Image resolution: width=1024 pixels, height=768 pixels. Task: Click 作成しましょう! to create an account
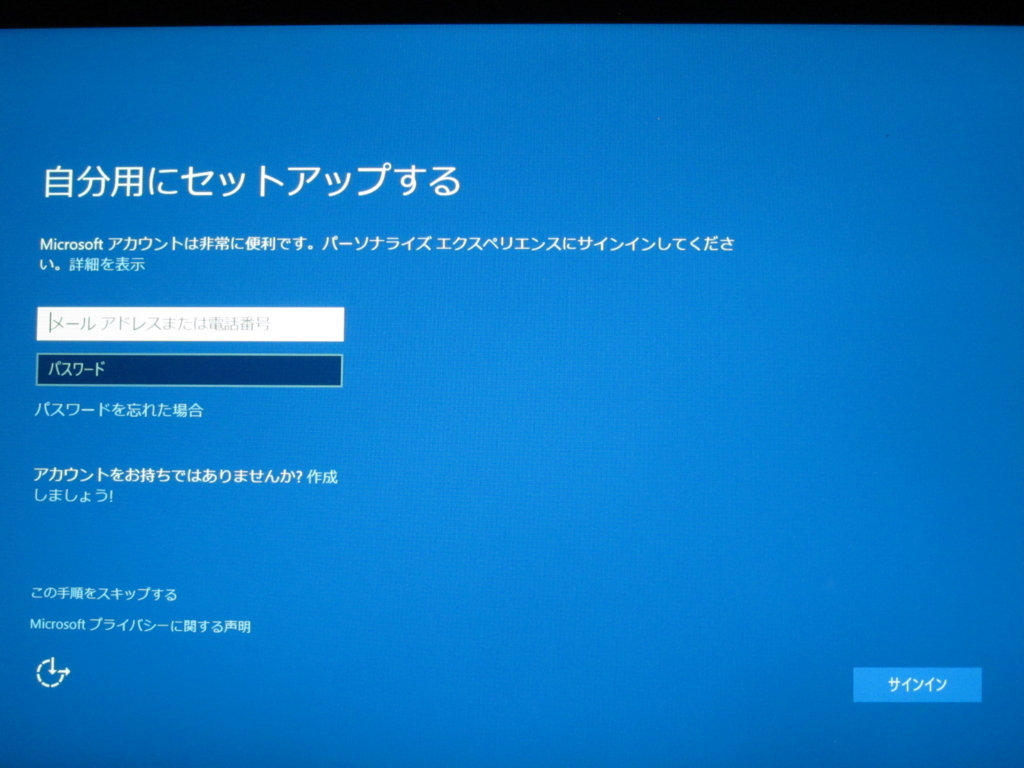click(x=322, y=477)
